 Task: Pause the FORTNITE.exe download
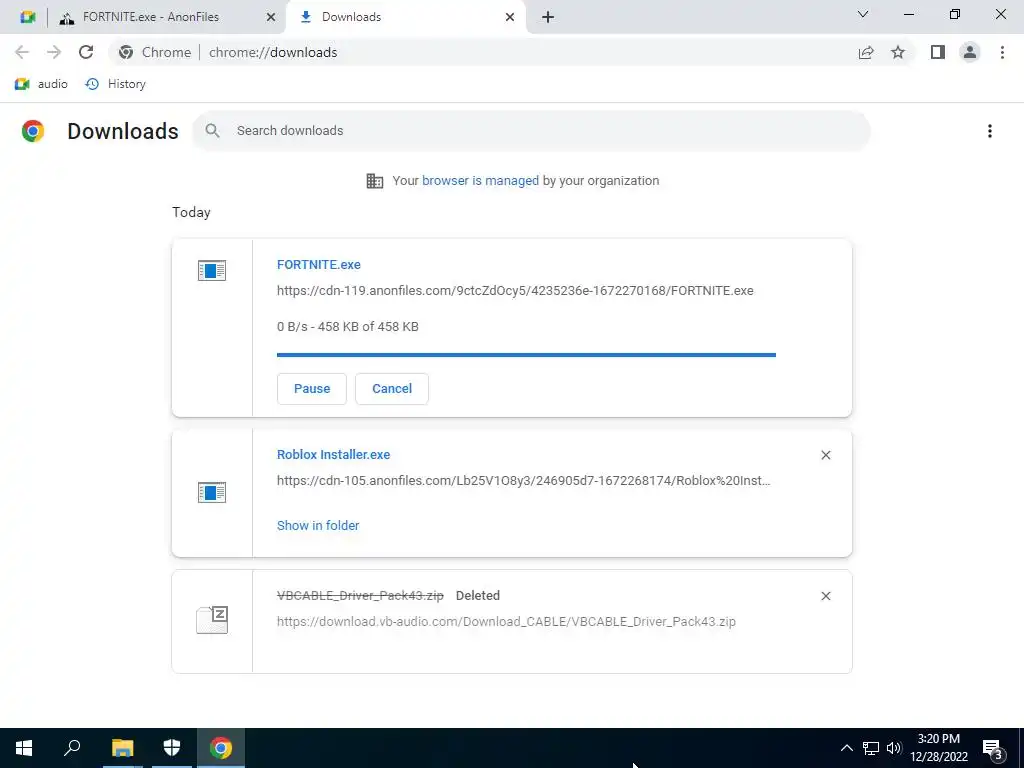pos(312,389)
